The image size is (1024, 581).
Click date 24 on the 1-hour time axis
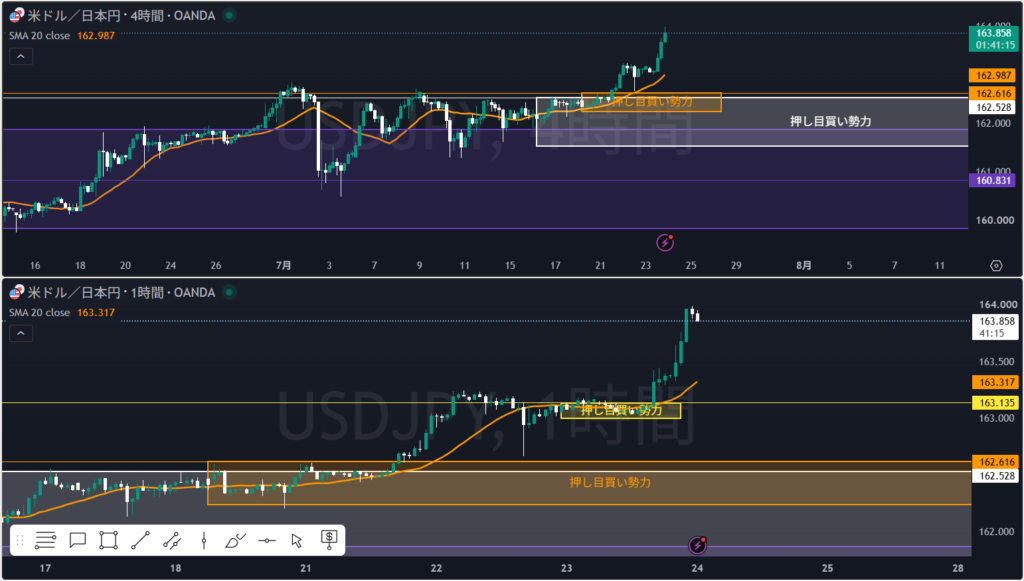click(x=697, y=568)
